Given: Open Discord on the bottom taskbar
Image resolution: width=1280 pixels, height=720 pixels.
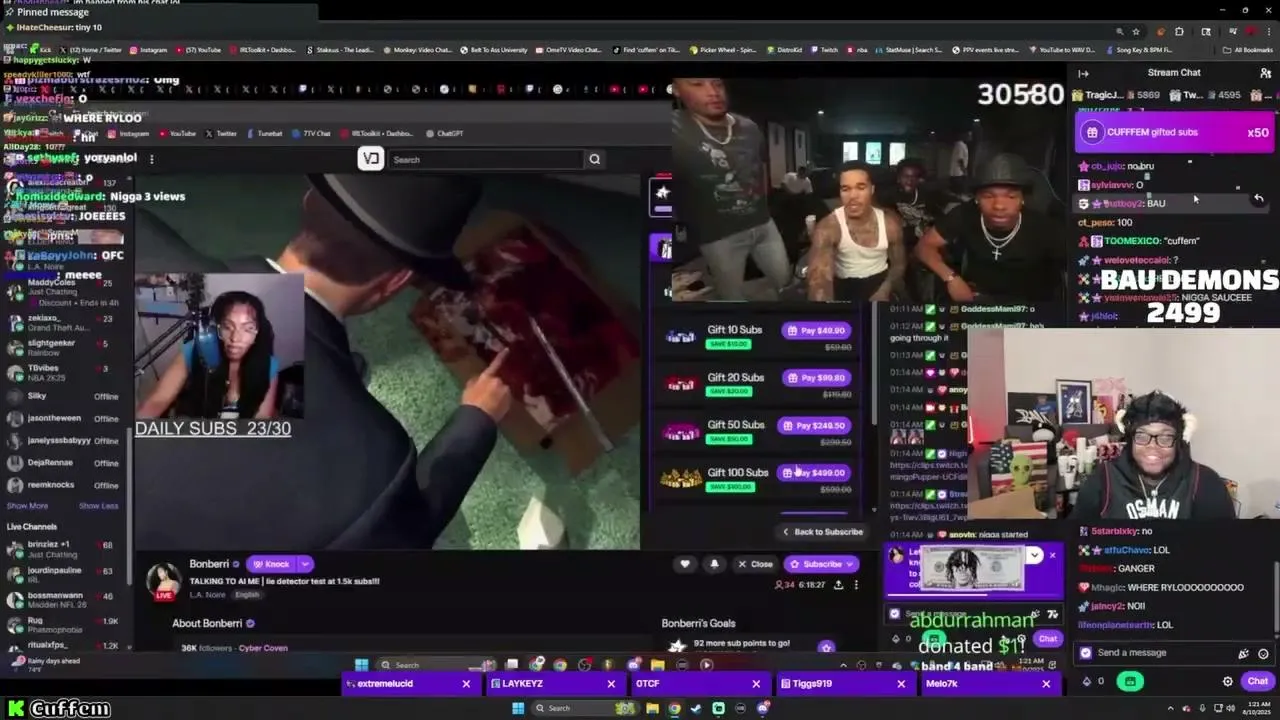Looking at the screenshot, I should [x=763, y=708].
